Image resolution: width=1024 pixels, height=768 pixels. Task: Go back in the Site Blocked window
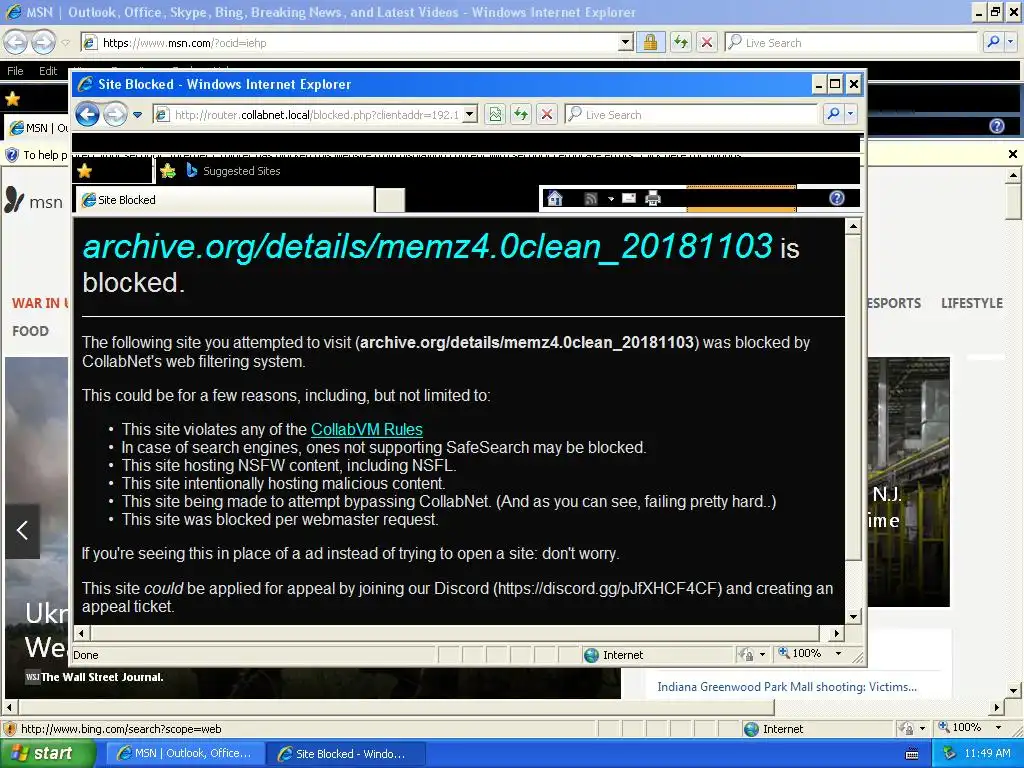[x=88, y=115]
